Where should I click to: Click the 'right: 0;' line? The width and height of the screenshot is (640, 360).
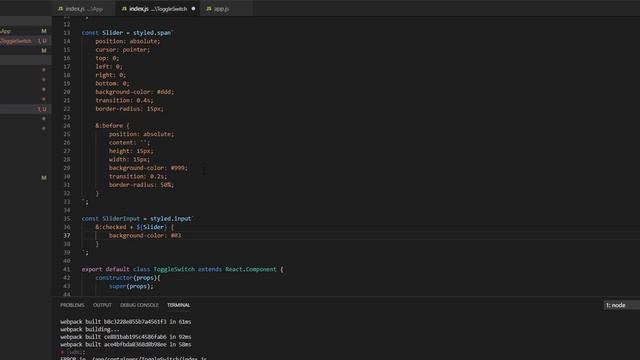[x=110, y=75]
